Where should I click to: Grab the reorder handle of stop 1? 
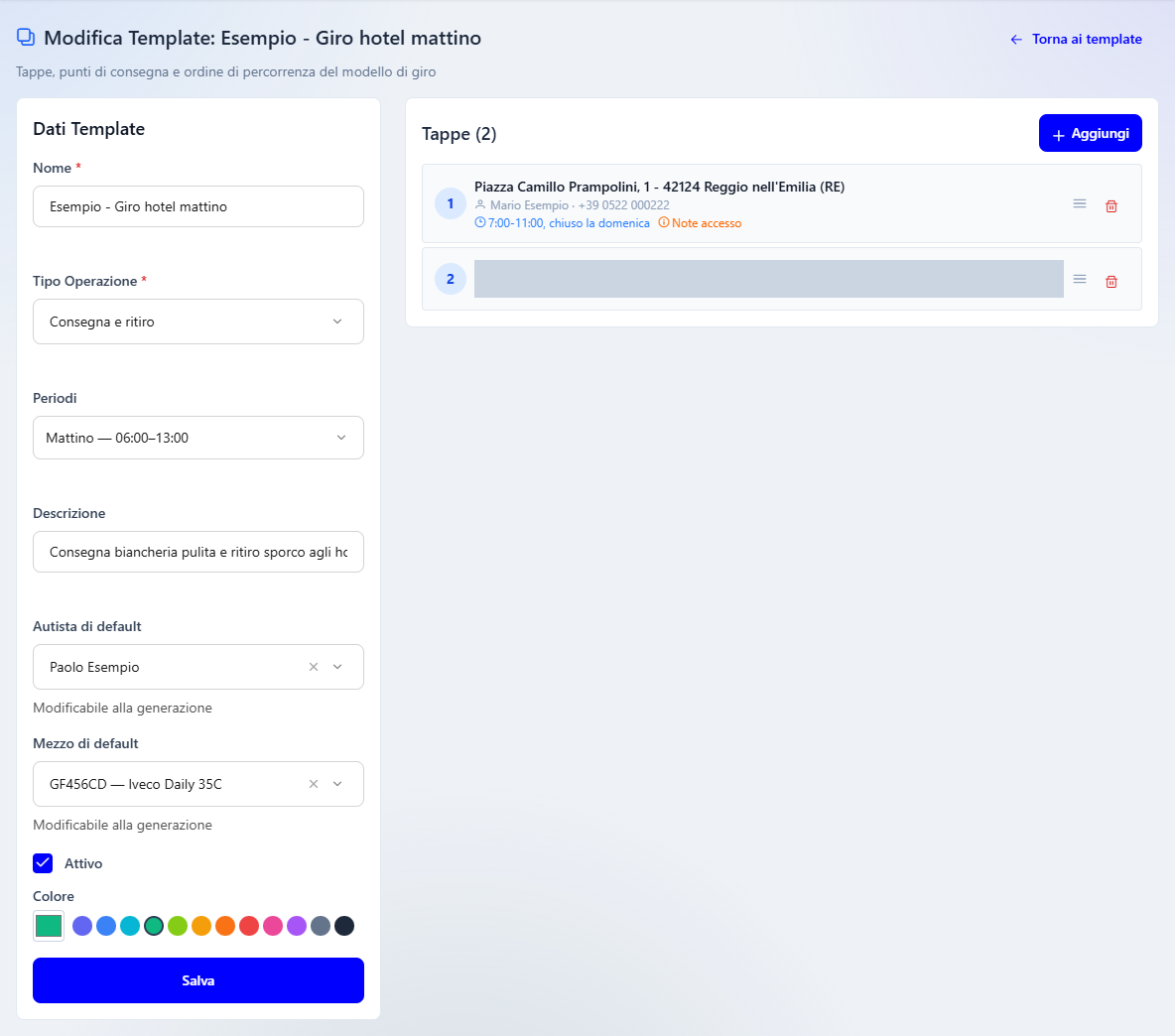1079,203
